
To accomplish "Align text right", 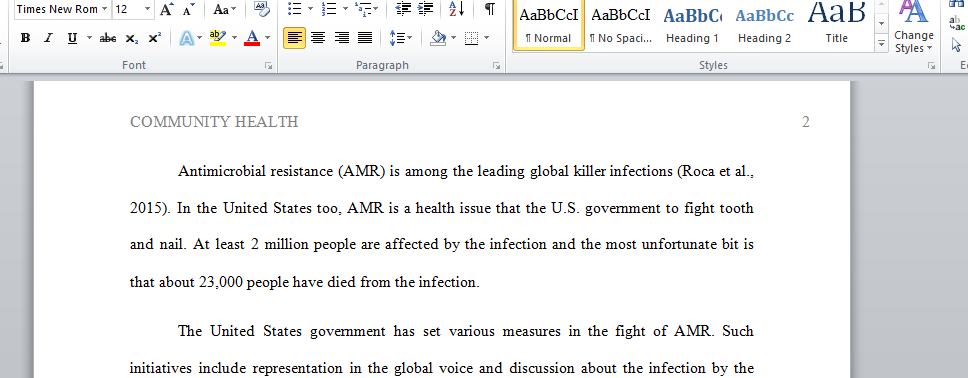I will pyautogui.click(x=341, y=38).
